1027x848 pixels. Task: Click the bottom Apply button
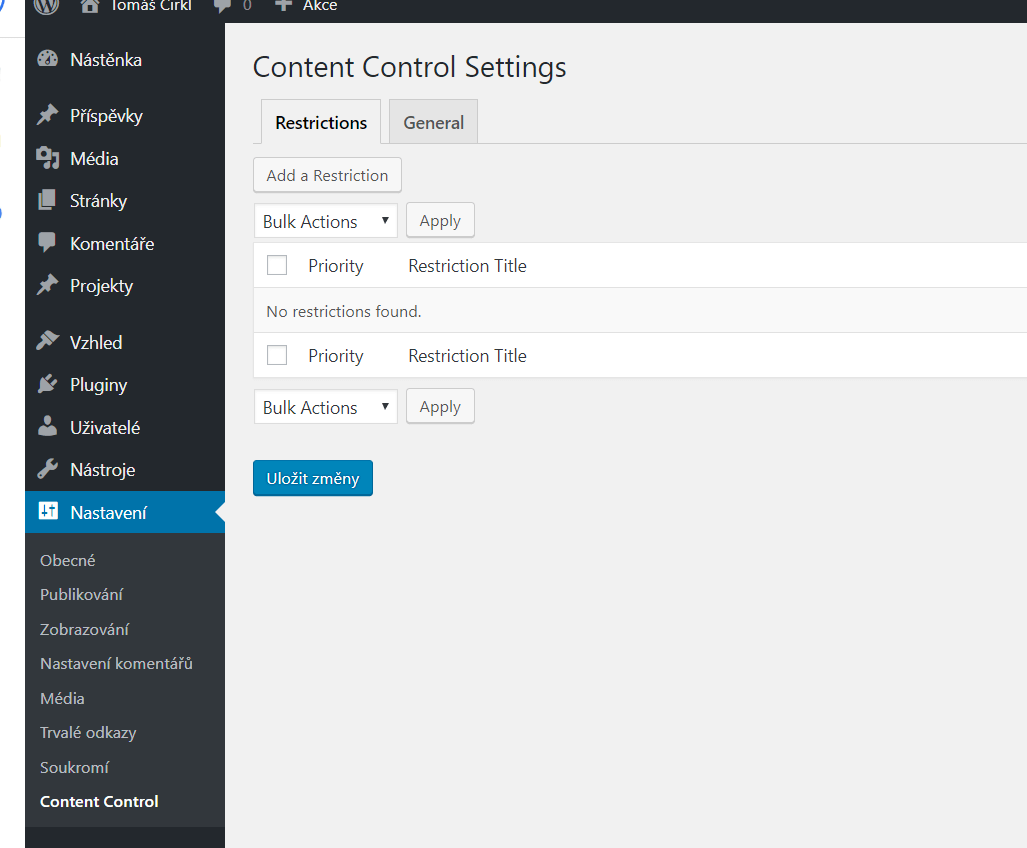click(x=440, y=406)
